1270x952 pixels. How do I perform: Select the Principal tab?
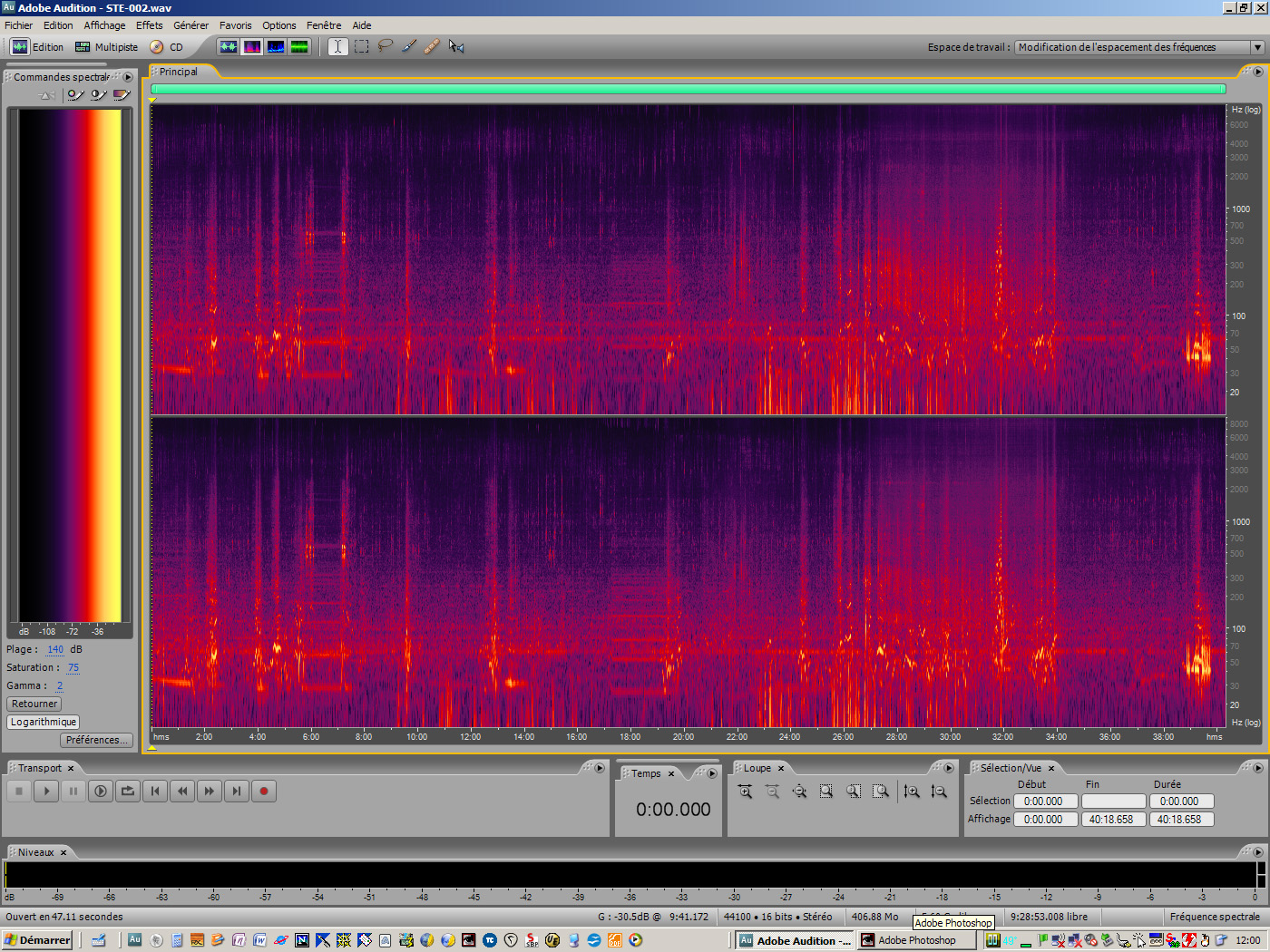tap(179, 71)
